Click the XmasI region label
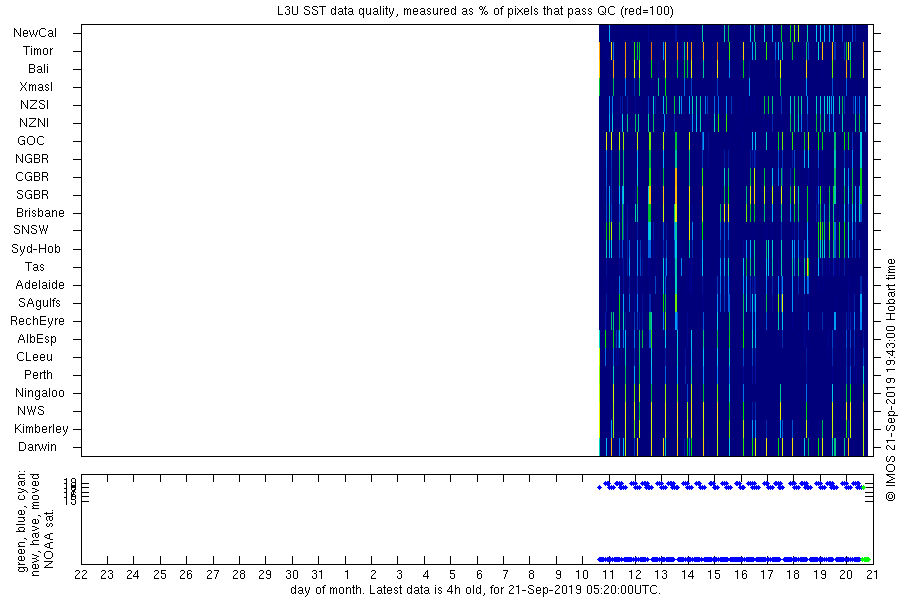Viewport: 900px width, 600px height. pos(36,87)
